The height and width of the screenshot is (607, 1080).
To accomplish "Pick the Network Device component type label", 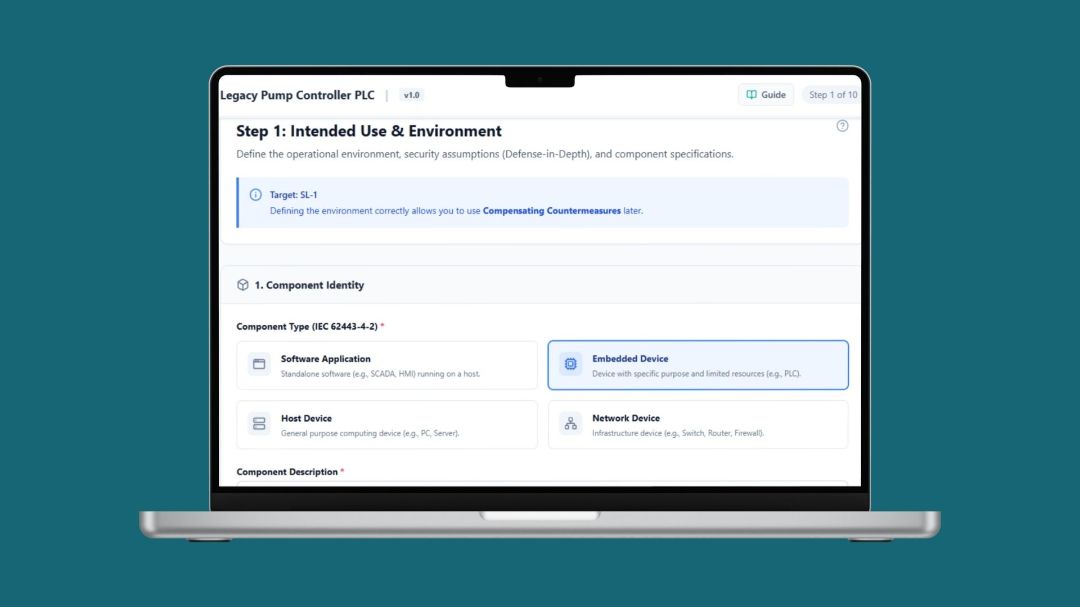I will [626, 419].
